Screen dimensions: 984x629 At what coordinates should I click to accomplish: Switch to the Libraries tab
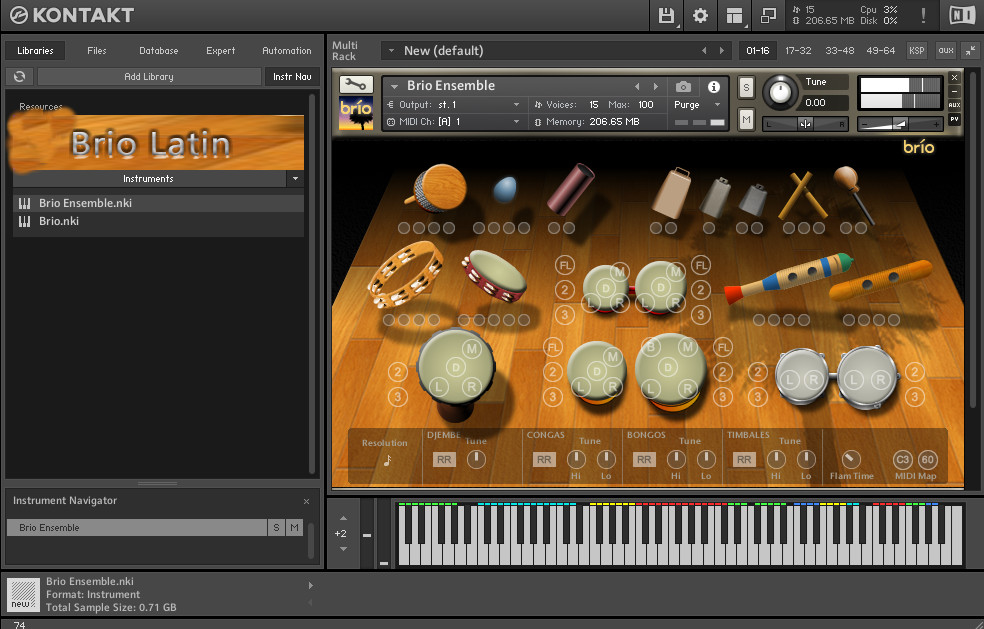[x=35, y=51]
